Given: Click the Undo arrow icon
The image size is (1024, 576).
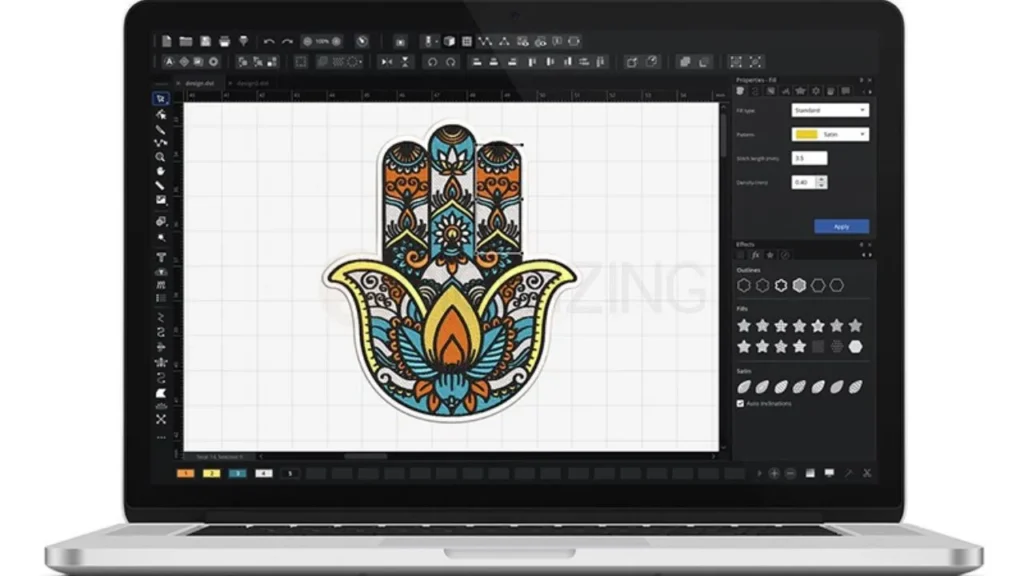Looking at the screenshot, I should coord(269,41).
